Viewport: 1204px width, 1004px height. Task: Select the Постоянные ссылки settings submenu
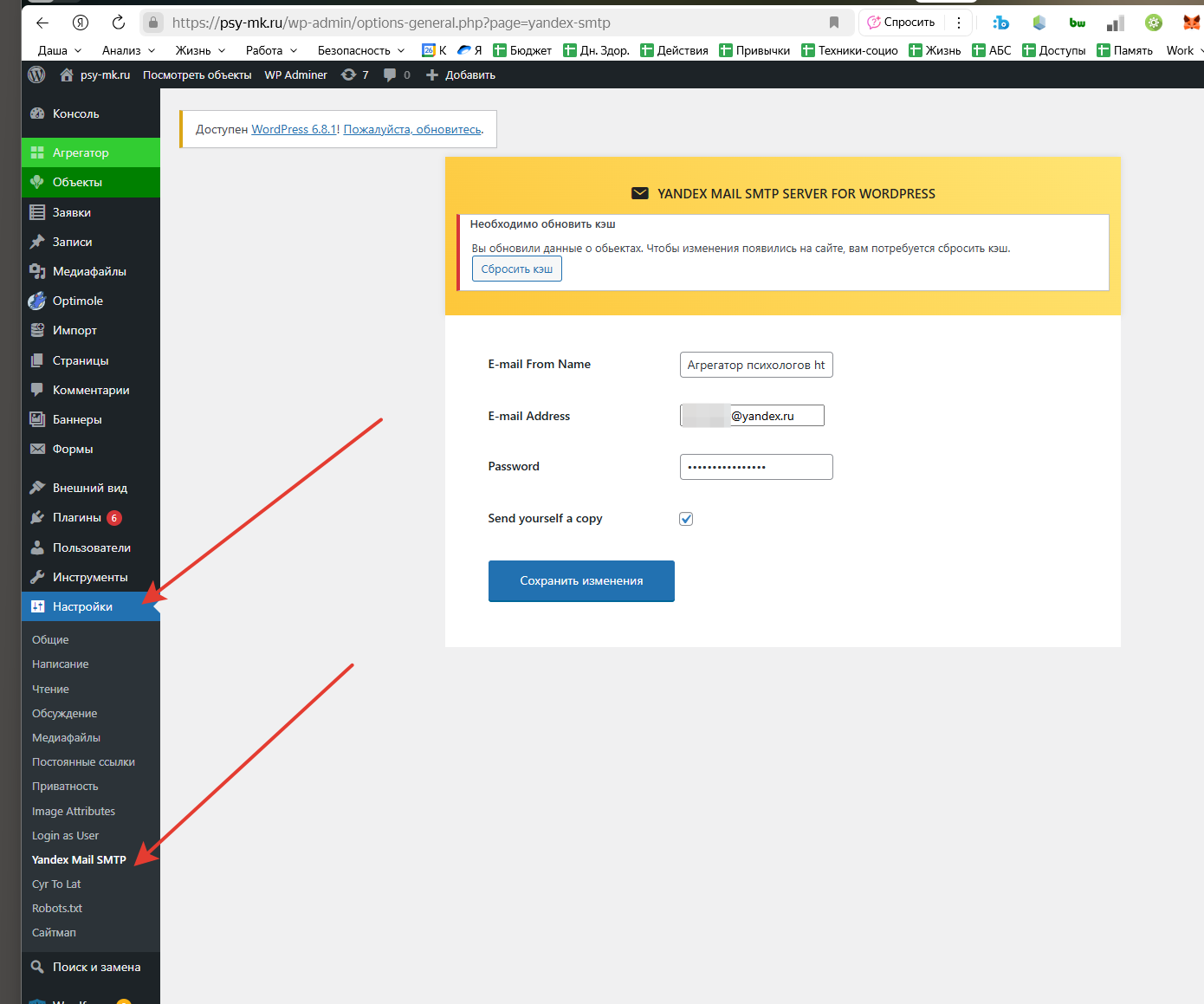pyautogui.click(x=83, y=762)
